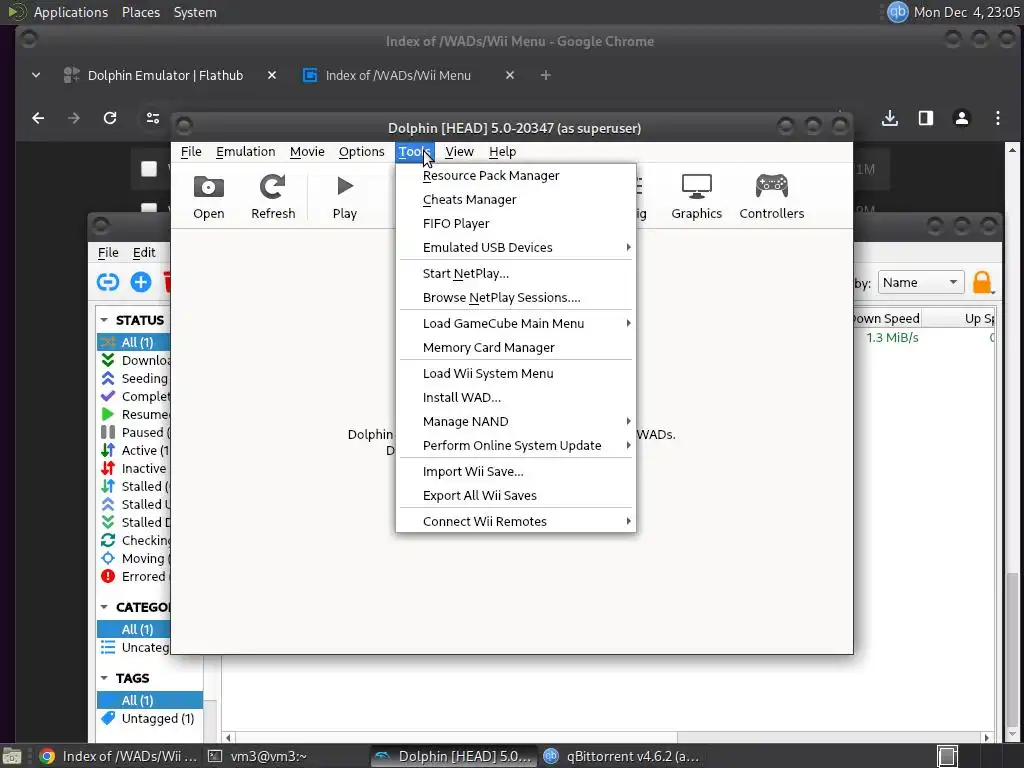
Task: Choose Export All Wii Saves
Action: 515,496
